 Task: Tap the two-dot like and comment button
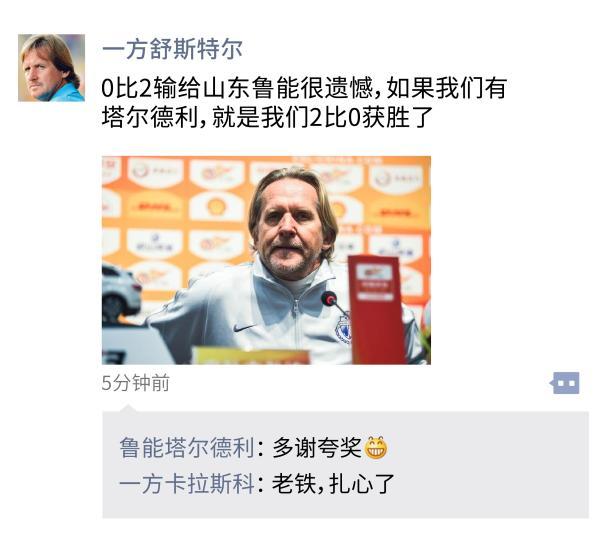[565, 383]
